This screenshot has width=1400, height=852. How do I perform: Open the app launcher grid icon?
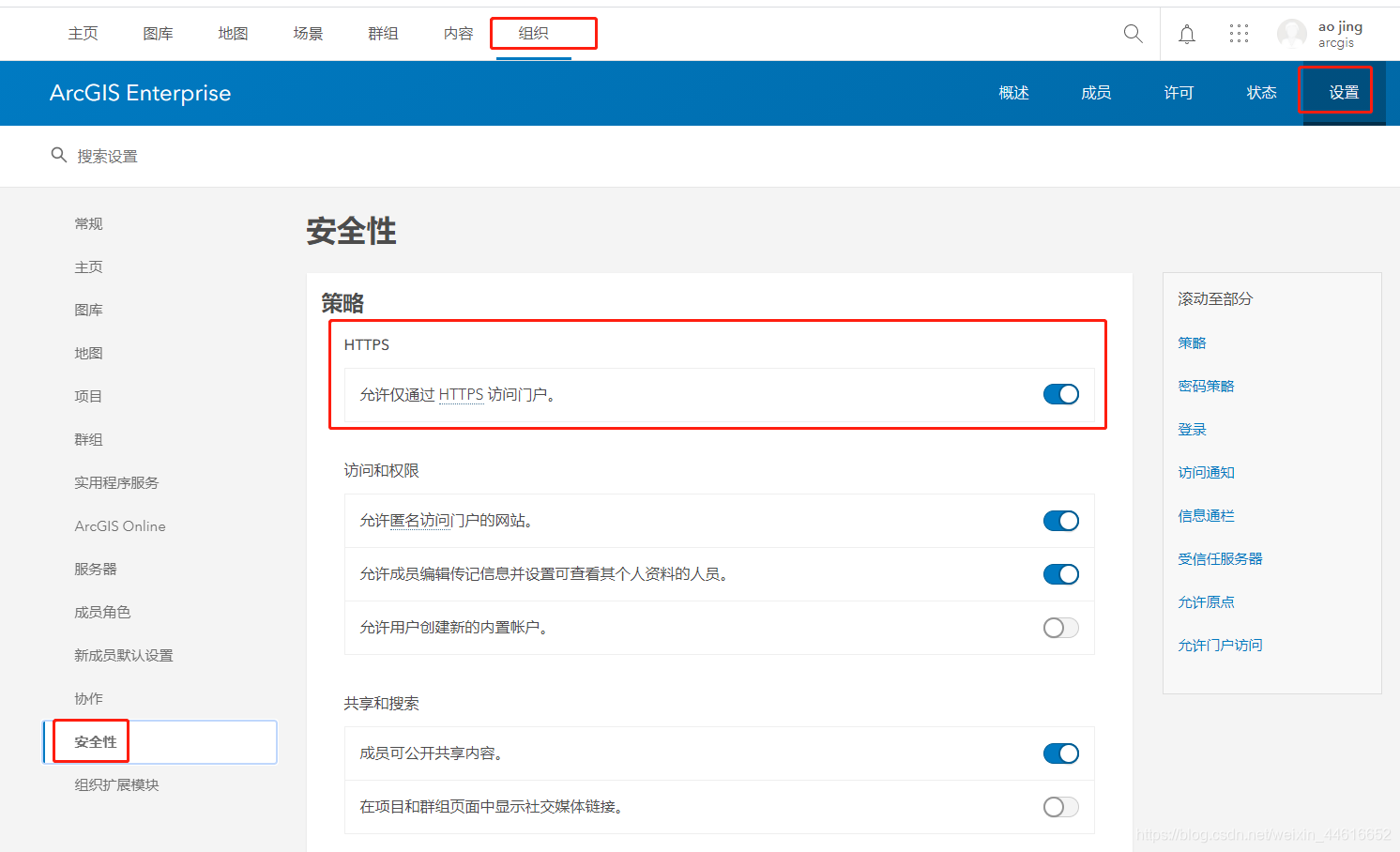click(x=1239, y=34)
